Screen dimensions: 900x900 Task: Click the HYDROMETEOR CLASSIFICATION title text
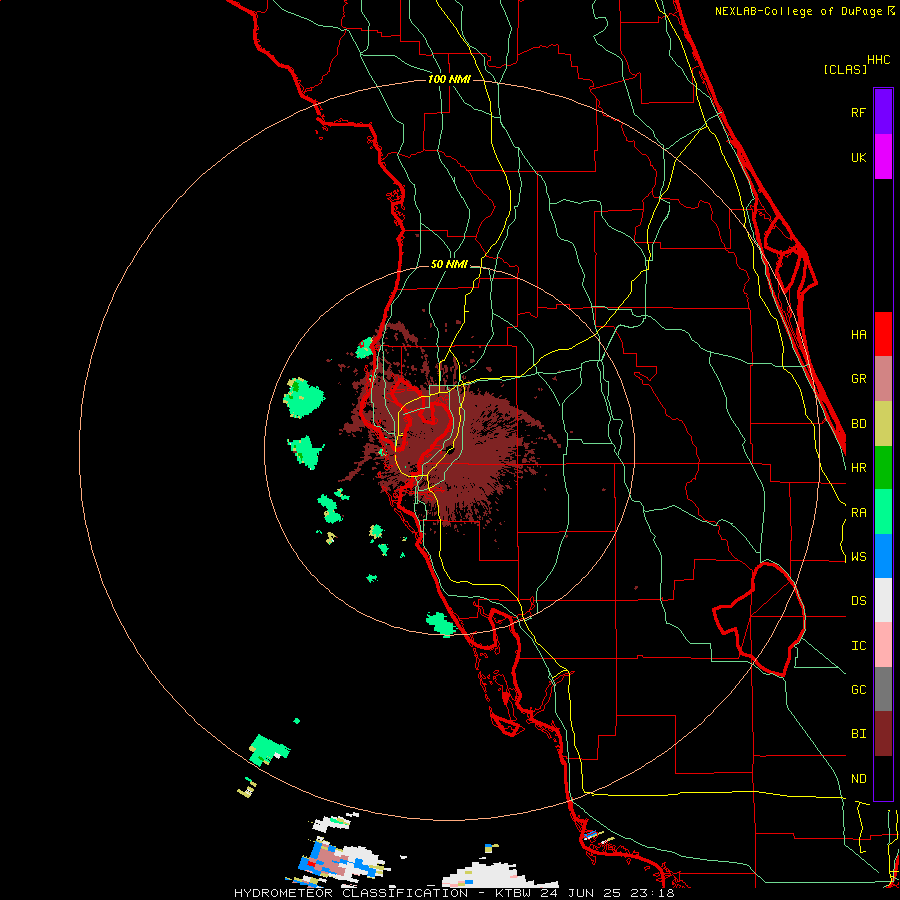pyautogui.click(x=351, y=893)
